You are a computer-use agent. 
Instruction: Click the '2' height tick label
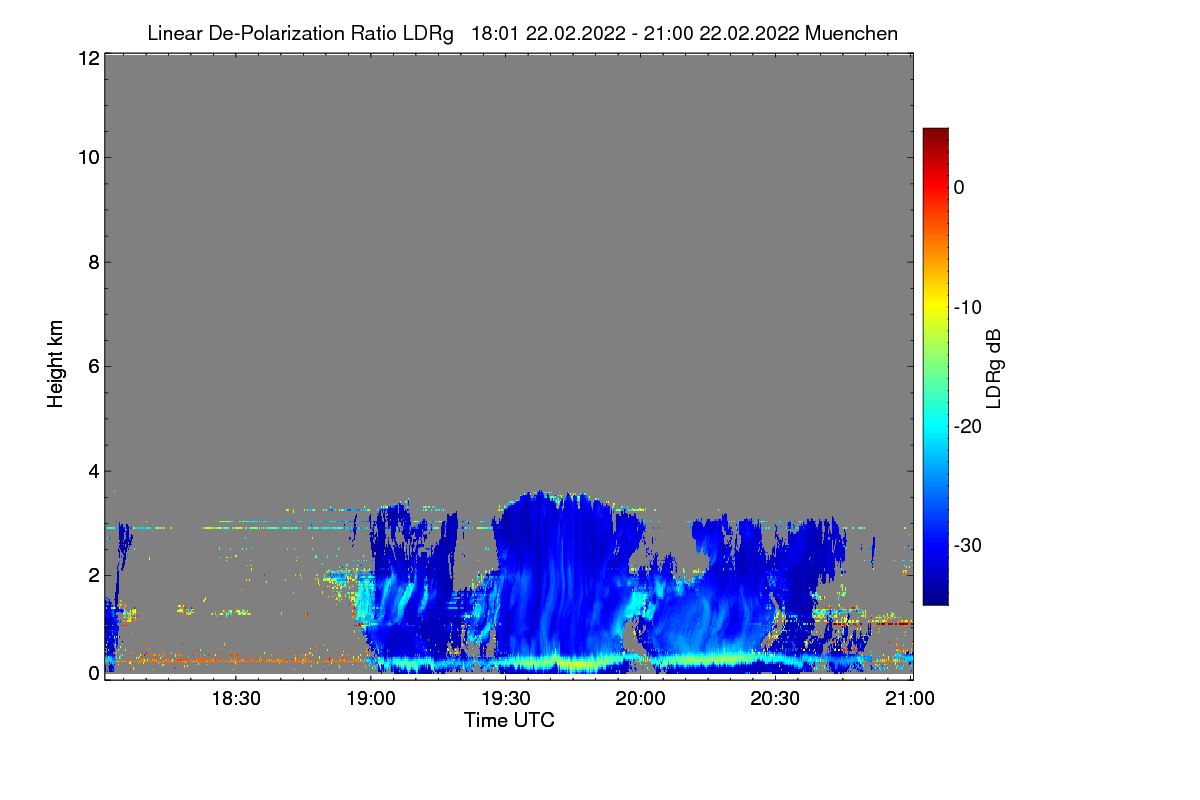tap(93, 575)
